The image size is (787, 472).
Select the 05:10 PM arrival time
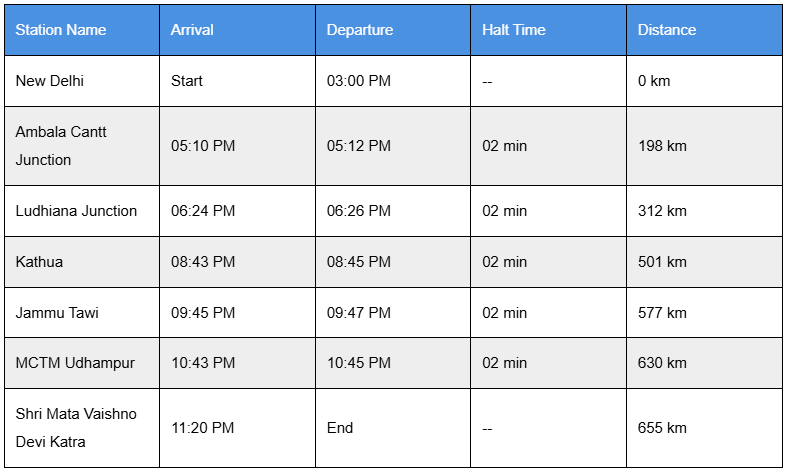click(203, 146)
